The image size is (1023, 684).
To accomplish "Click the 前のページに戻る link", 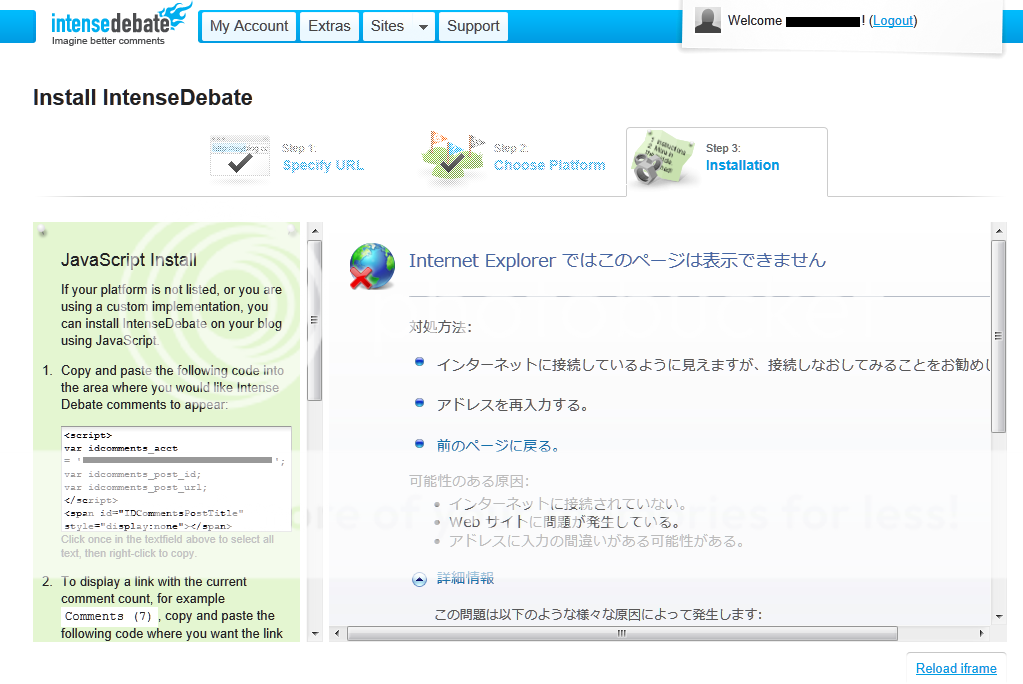I will click(x=498, y=446).
